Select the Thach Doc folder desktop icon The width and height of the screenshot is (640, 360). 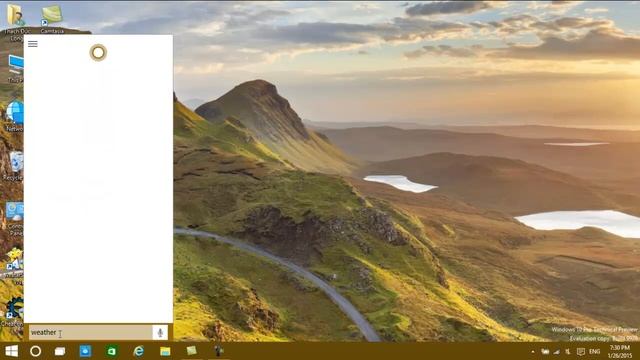(x=17, y=22)
